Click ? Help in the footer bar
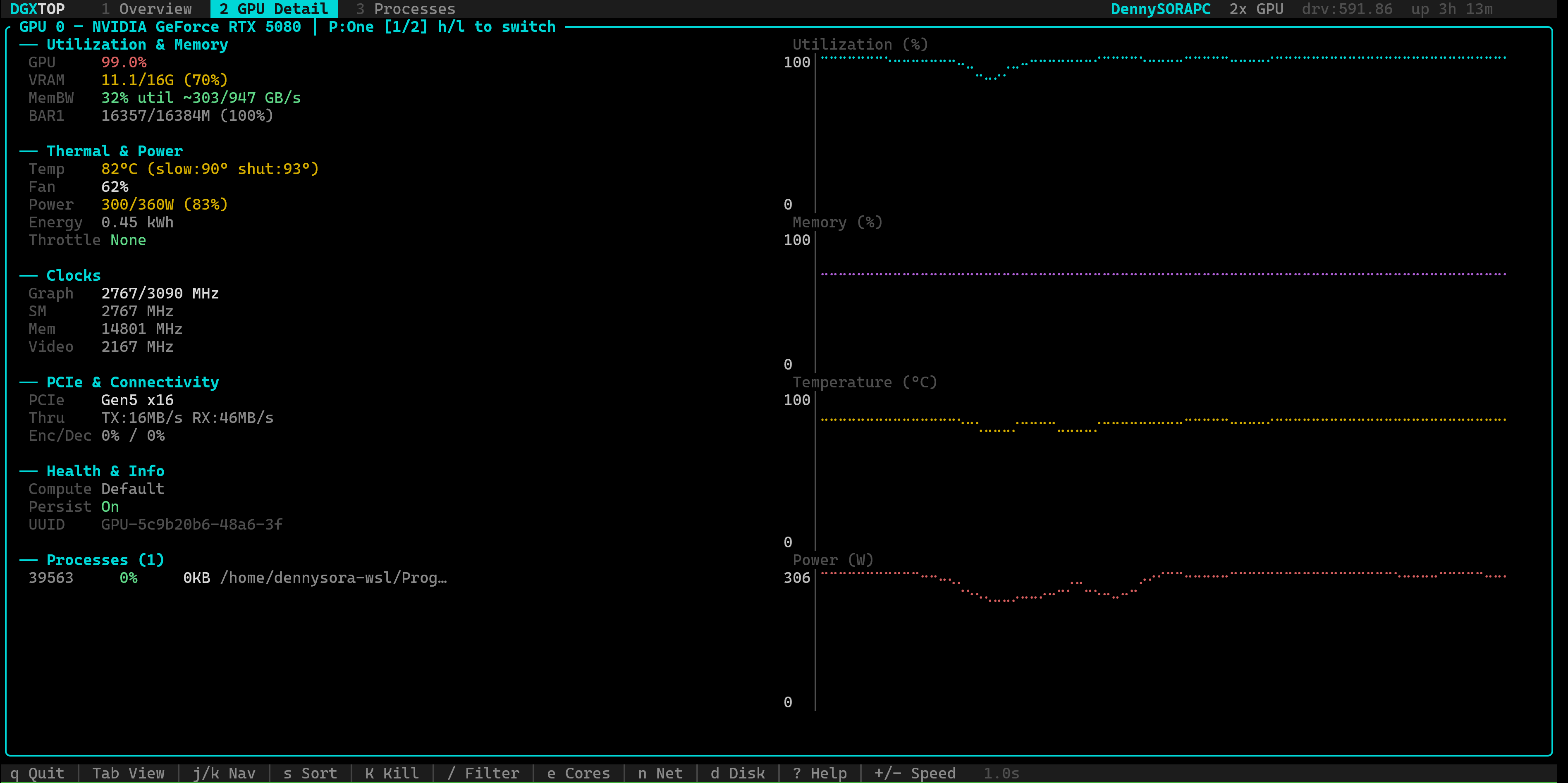This screenshot has width=1568, height=783. click(820, 773)
